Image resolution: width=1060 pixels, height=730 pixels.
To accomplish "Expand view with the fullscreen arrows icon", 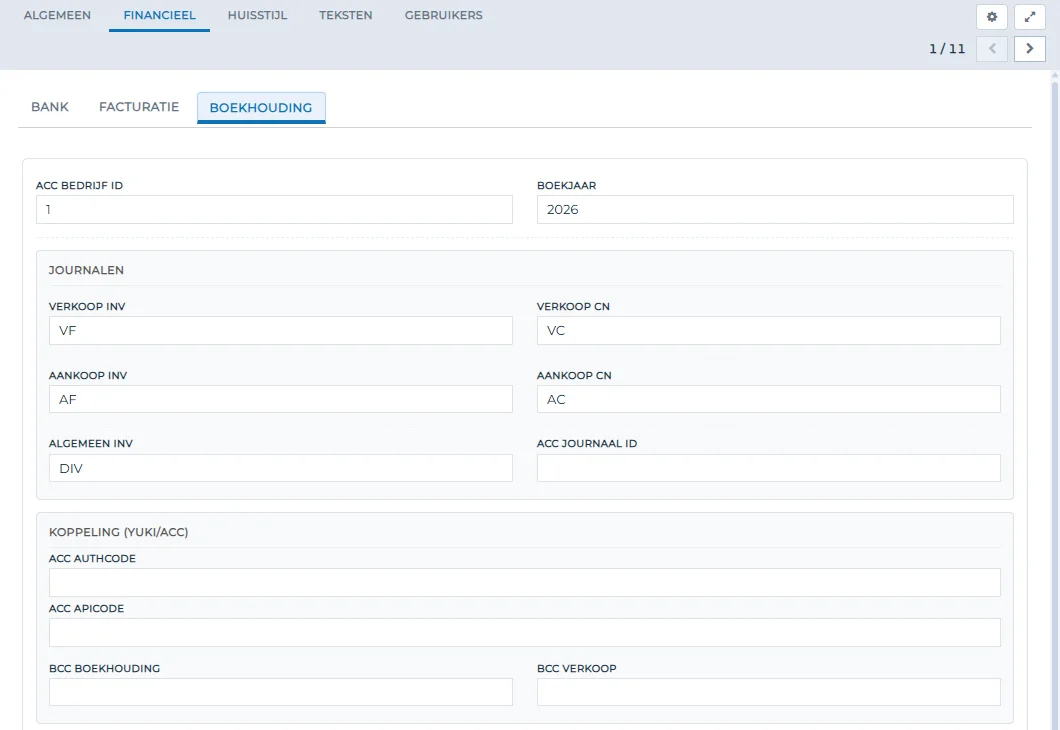I will 1030,17.
